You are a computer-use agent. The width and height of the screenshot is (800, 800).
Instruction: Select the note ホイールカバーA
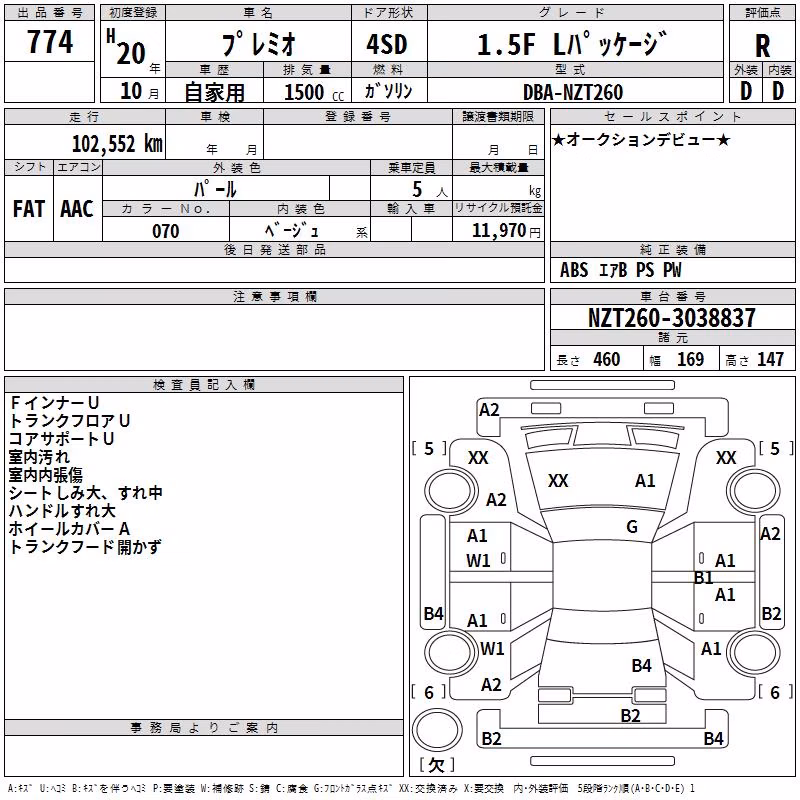69,529
